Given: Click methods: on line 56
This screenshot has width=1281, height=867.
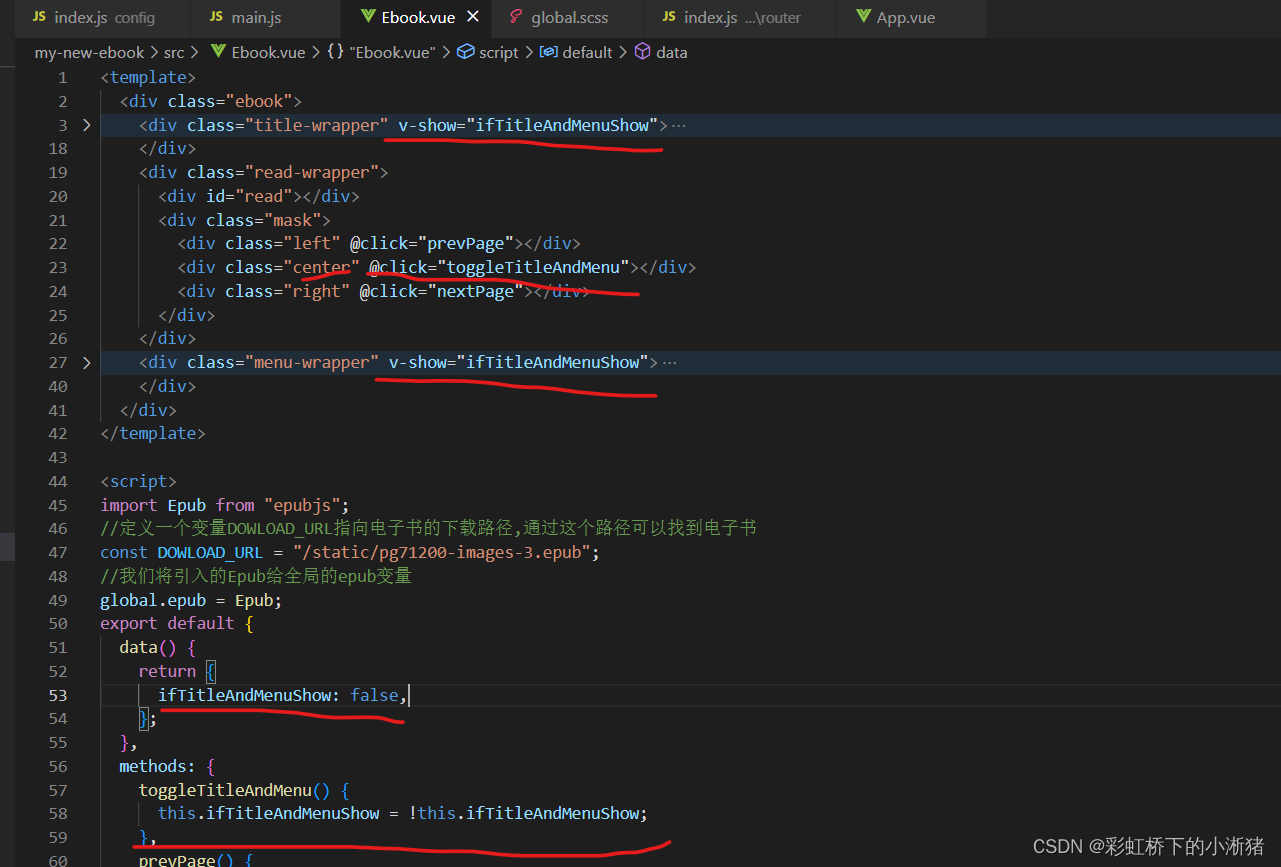Looking at the screenshot, I should (x=157, y=766).
